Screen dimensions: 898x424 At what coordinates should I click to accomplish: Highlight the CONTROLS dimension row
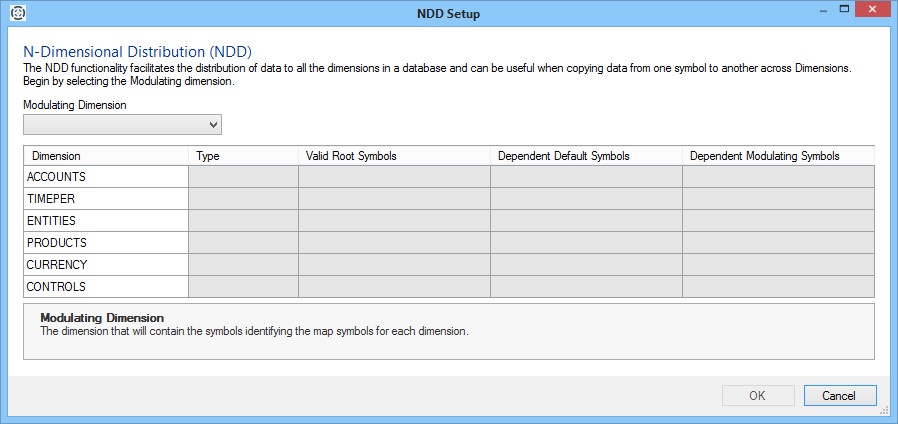(105, 287)
